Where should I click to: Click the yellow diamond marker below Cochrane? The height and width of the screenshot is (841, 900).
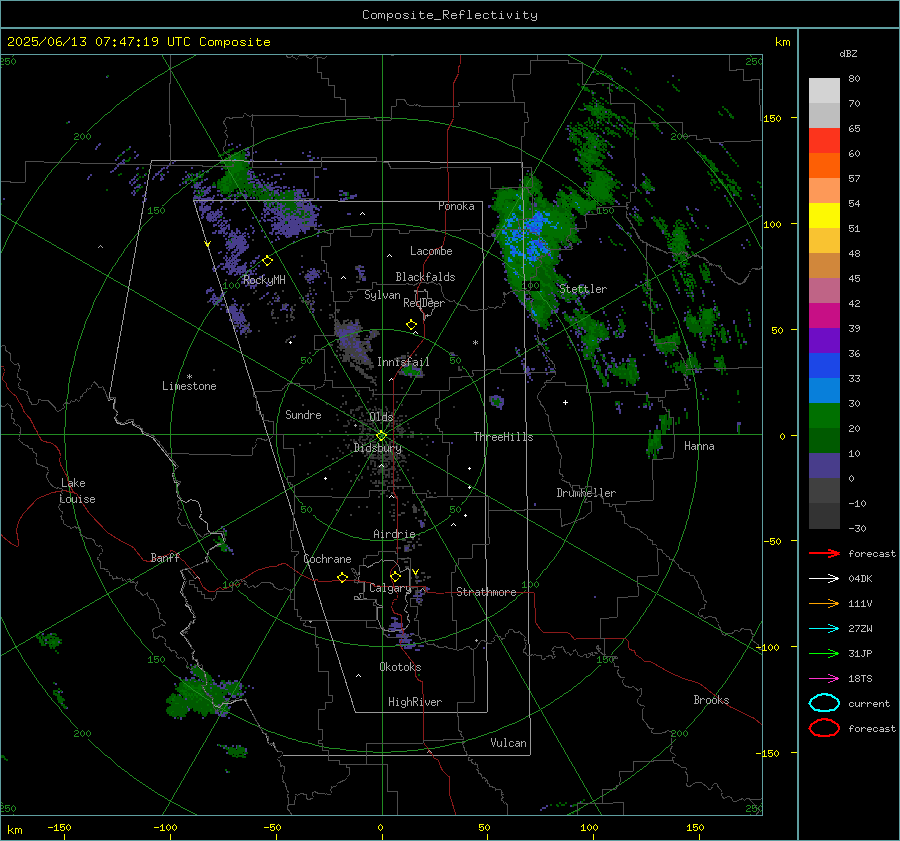[343, 578]
